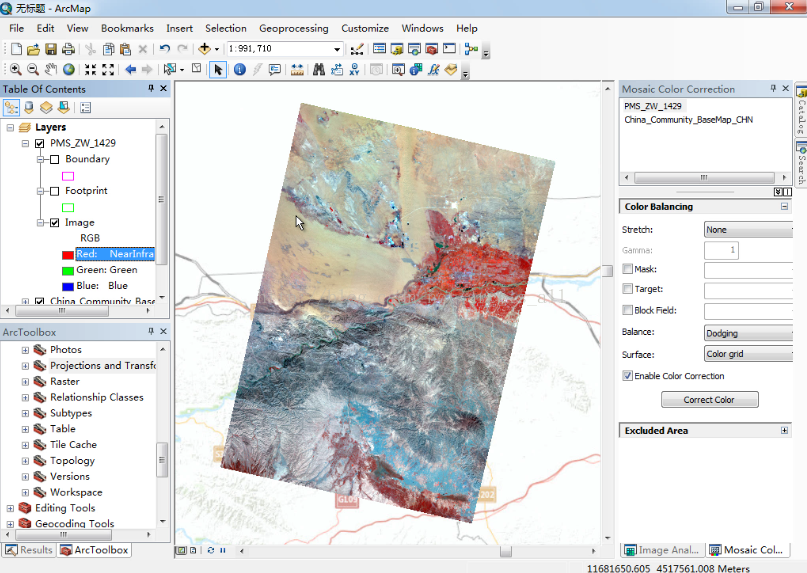Click the red band color swatch
Screen dimensions: 807x573
coord(68,254)
